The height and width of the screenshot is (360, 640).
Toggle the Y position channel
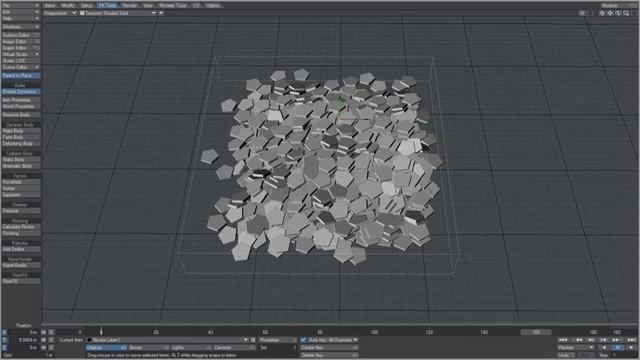tap(4, 340)
